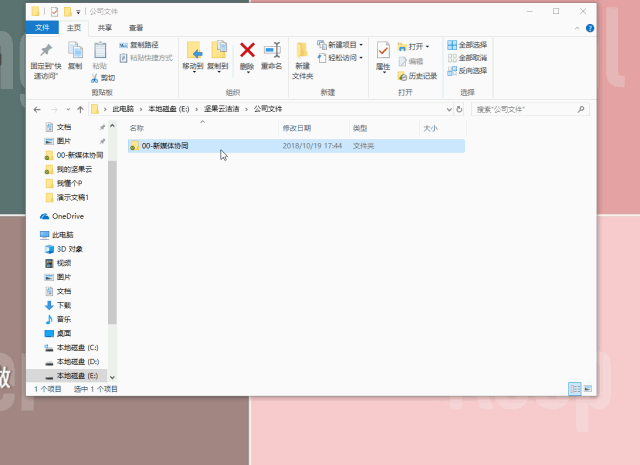Expand the address bar history dropdown
The height and width of the screenshot is (465, 640).
(449, 109)
